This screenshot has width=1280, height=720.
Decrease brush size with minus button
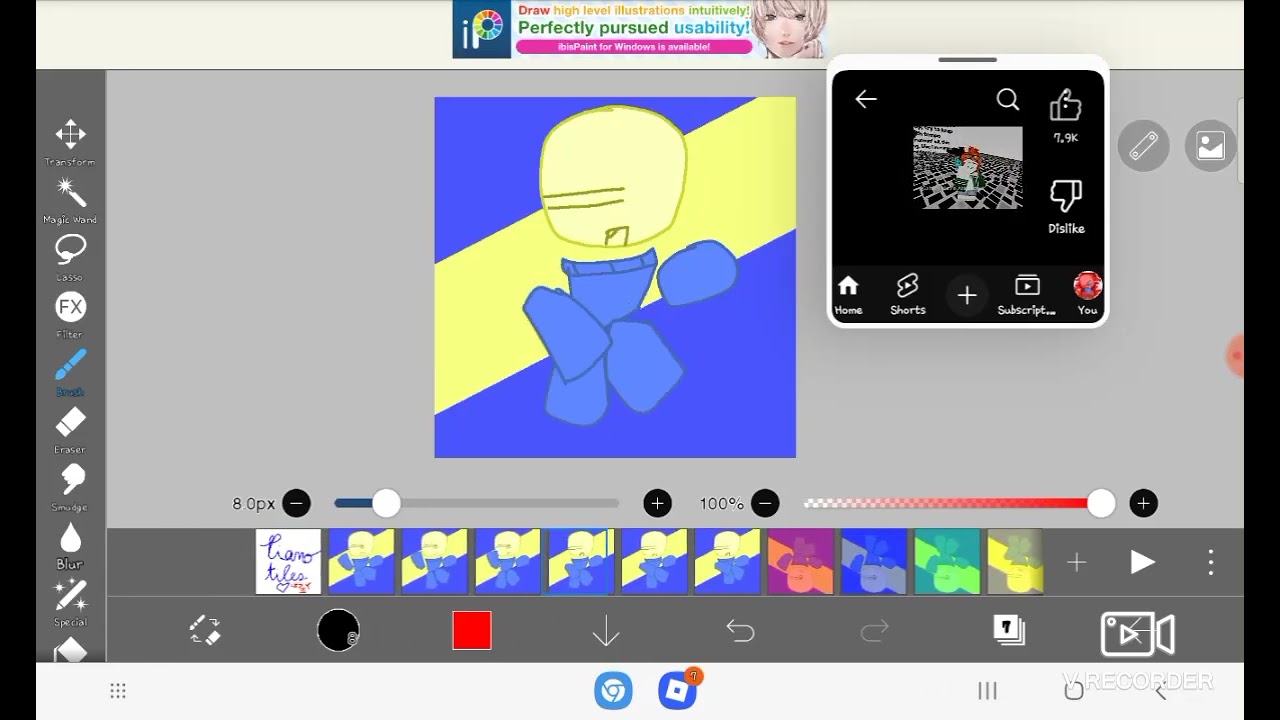(x=296, y=503)
